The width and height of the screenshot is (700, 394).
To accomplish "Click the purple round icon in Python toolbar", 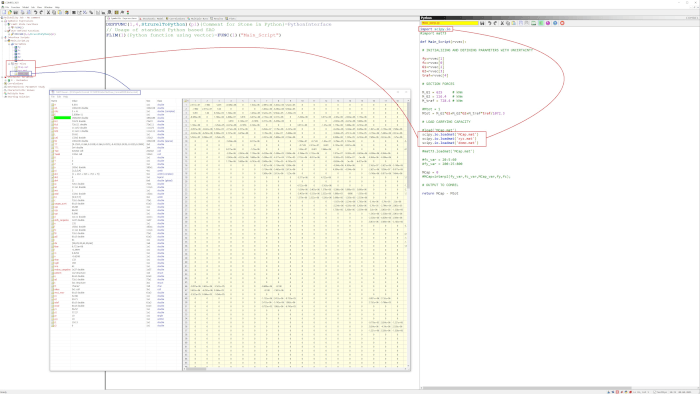I will [x=548, y=23].
